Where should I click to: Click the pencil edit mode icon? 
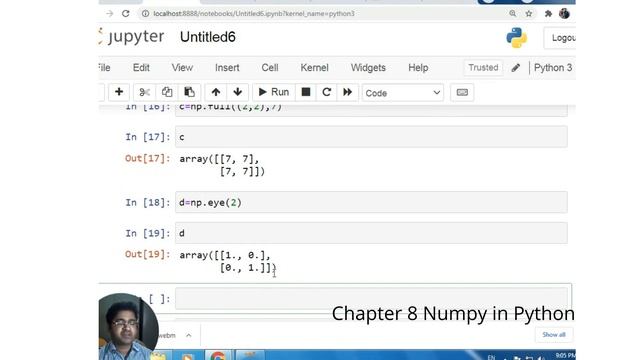pos(516,68)
